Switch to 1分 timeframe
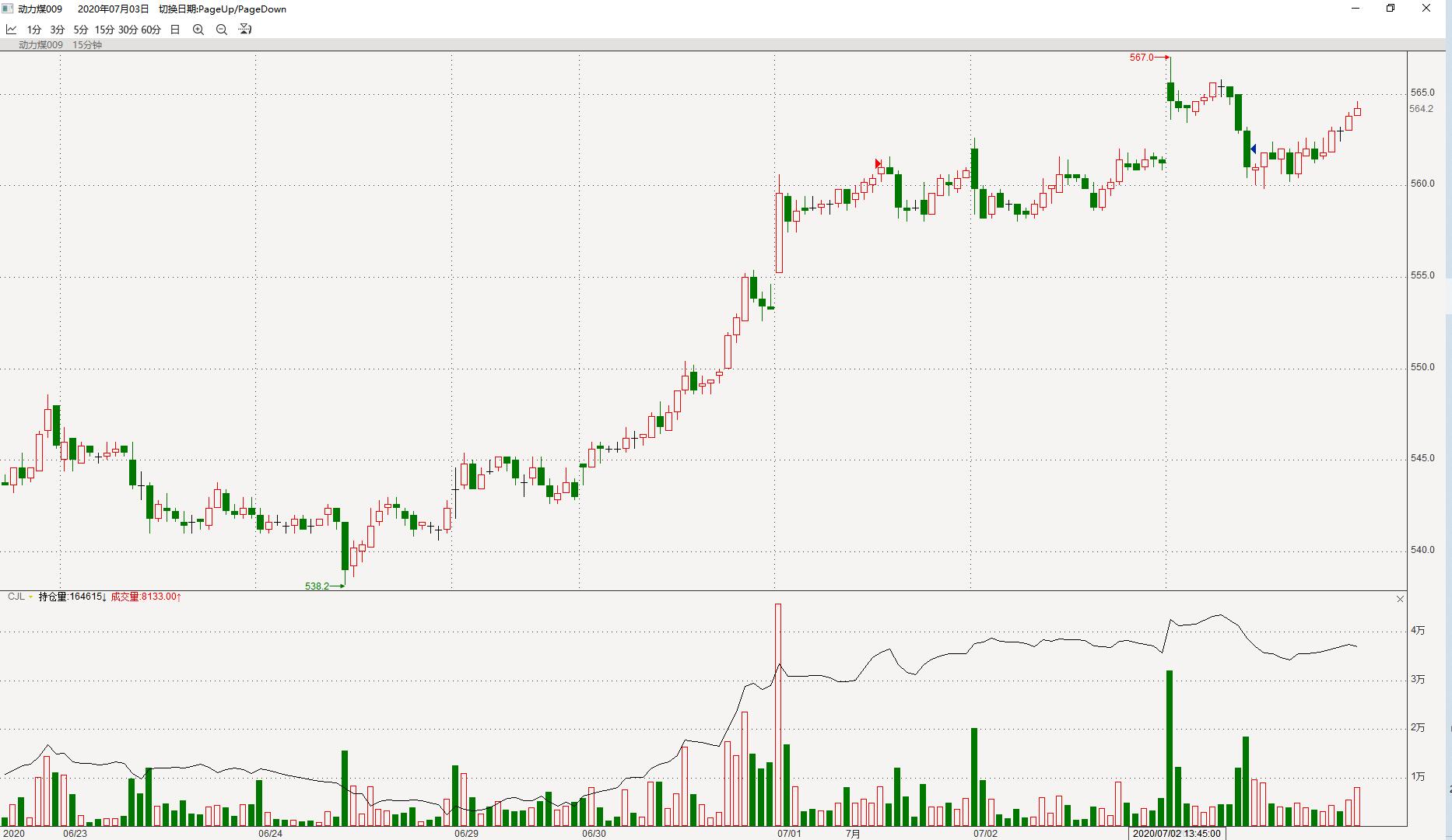The height and width of the screenshot is (840, 1452). pos(34,30)
